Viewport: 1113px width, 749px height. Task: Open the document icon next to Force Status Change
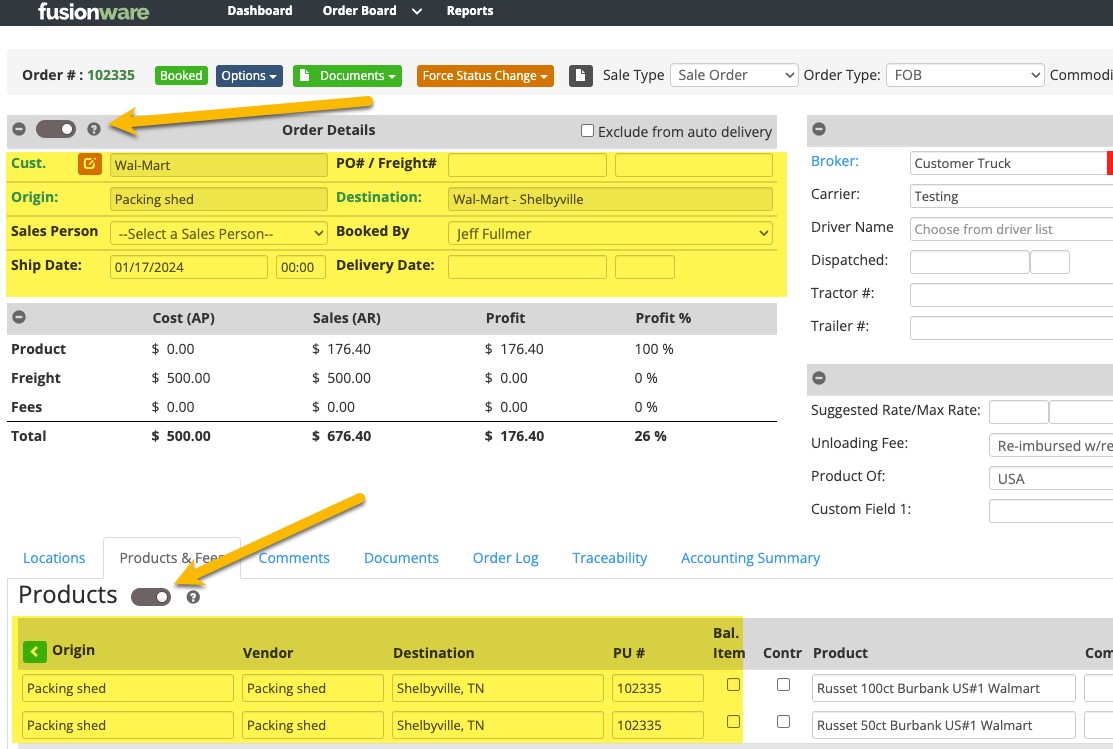(581, 74)
